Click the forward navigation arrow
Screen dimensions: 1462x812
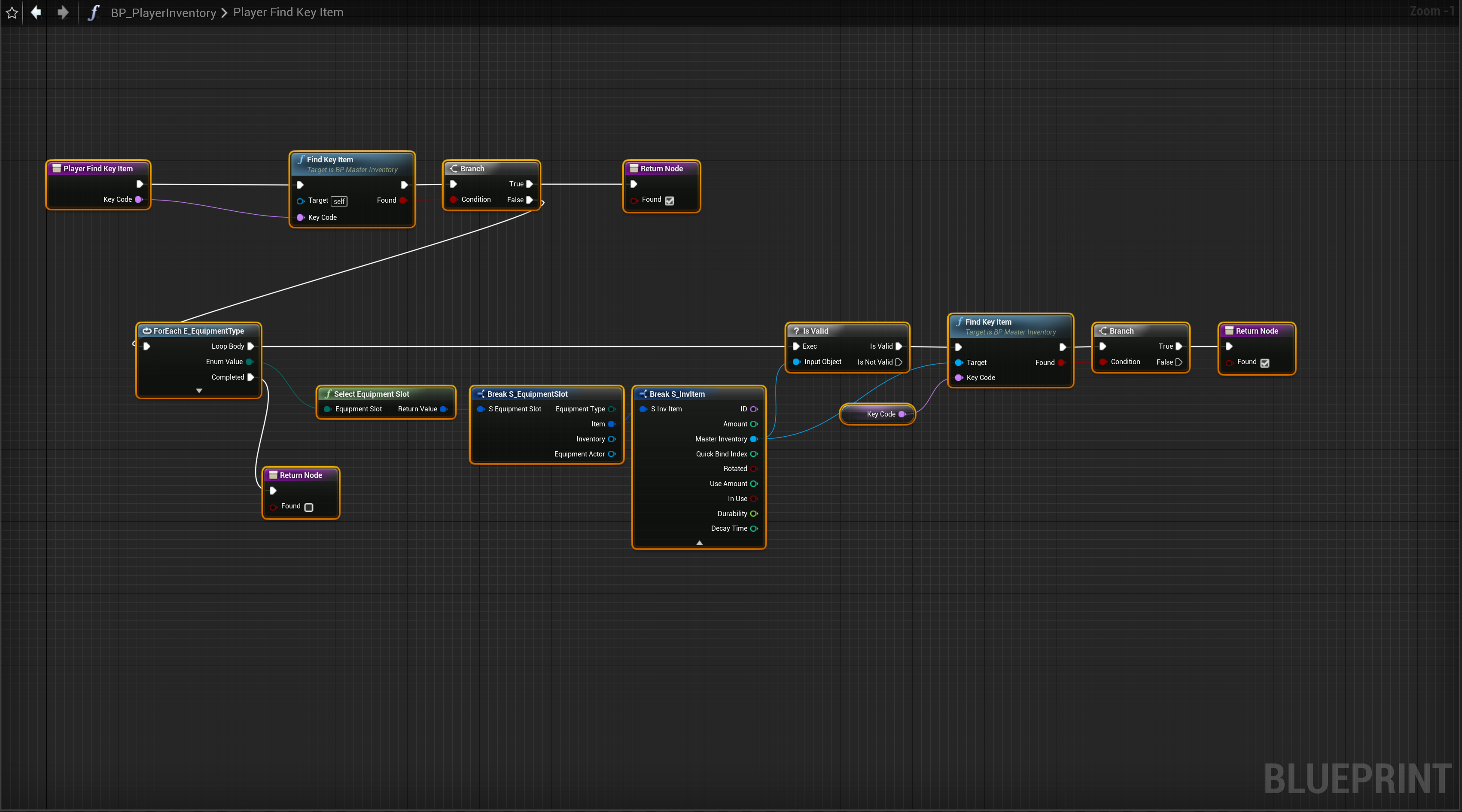coord(62,12)
